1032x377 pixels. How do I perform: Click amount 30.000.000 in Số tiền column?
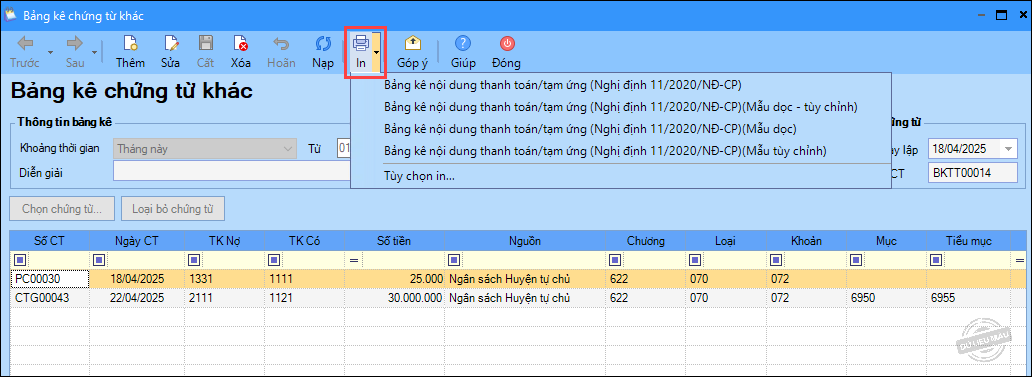[x=394, y=298]
